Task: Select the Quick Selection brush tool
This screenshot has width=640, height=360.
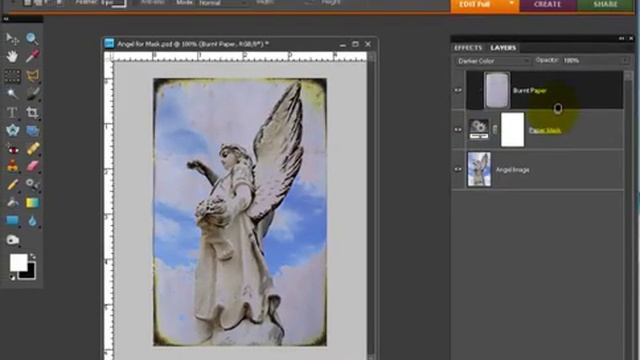Action: pos(32,94)
